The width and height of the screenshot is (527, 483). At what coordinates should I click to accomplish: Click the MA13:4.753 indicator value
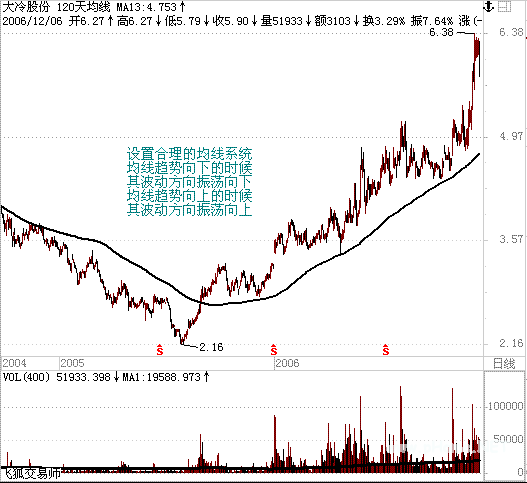(147, 7)
